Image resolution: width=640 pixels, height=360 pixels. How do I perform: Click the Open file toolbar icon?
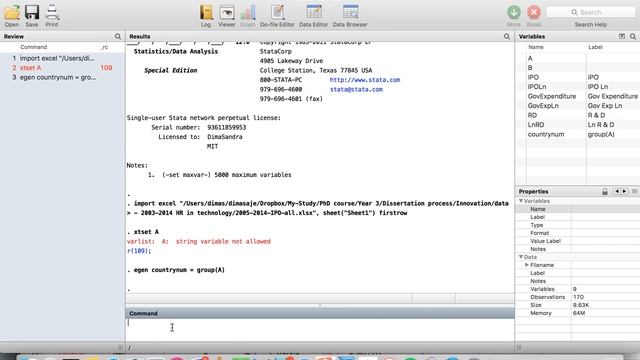(12, 13)
